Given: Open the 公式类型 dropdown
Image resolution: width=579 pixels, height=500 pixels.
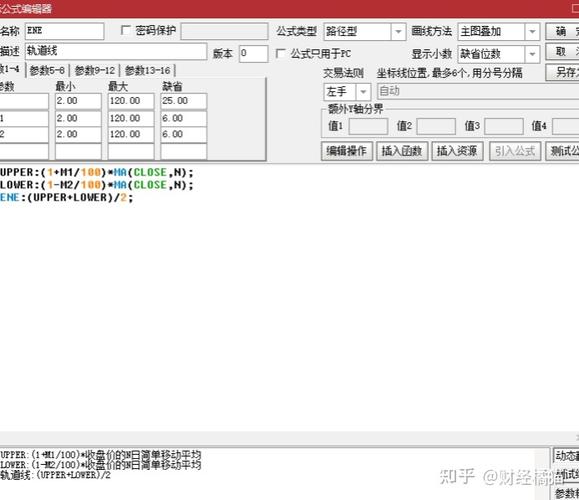Looking at the screenshot, I should pyautogui.click(x=398, y=32).
